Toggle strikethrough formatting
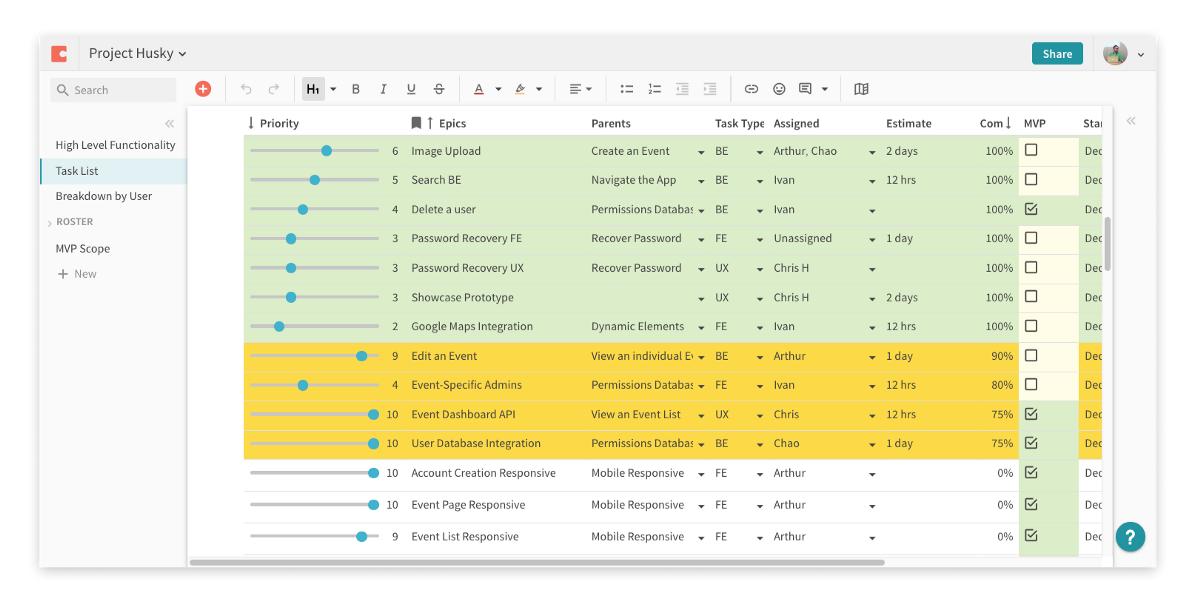The width and height of the screenshot is (1200, 615). click(x=439, y=89)
